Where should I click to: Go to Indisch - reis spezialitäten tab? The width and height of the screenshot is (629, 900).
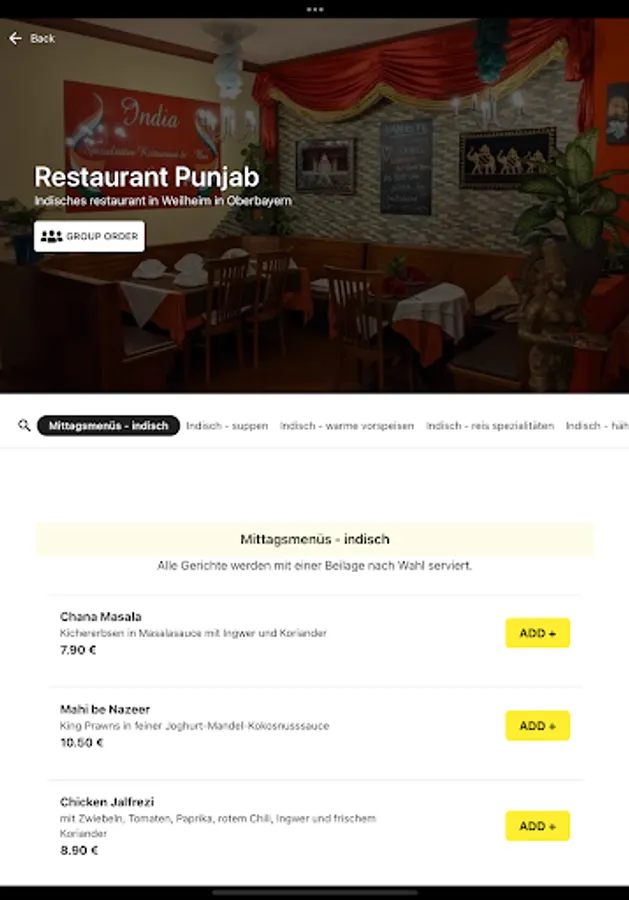pos(490,426)
